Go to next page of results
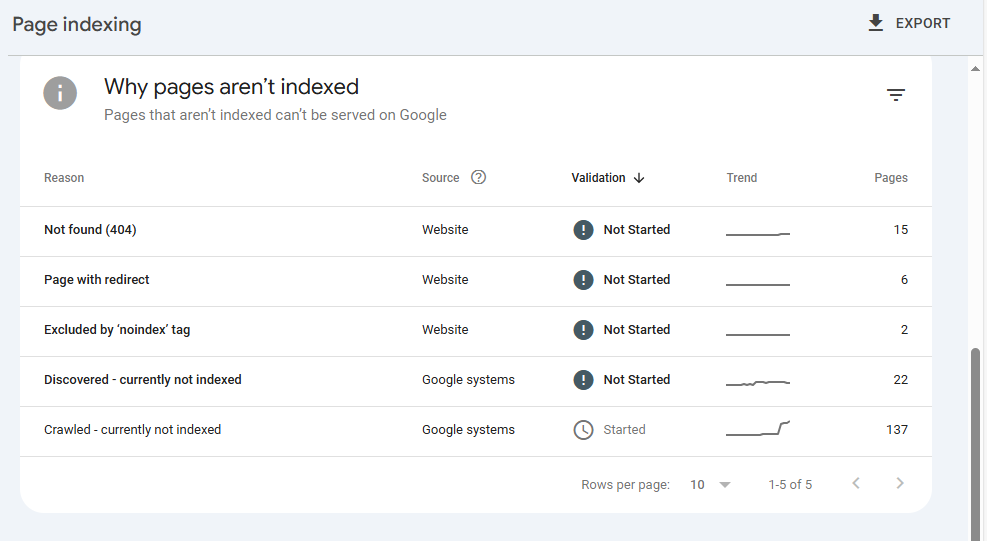Screen dimensions: 987x541 click(x=900, y=484)
